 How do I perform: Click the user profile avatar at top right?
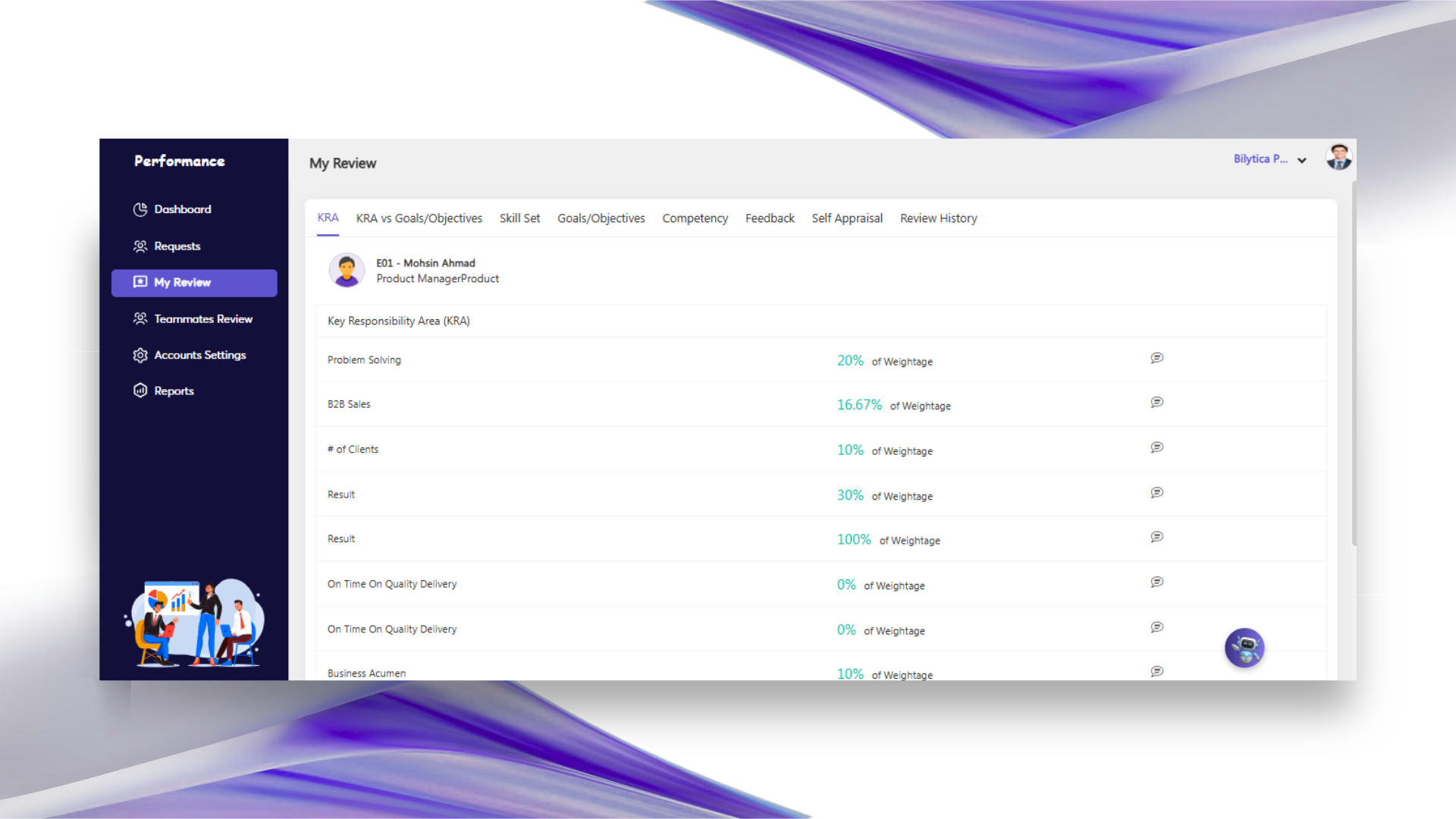click(x=1338, y=157)
